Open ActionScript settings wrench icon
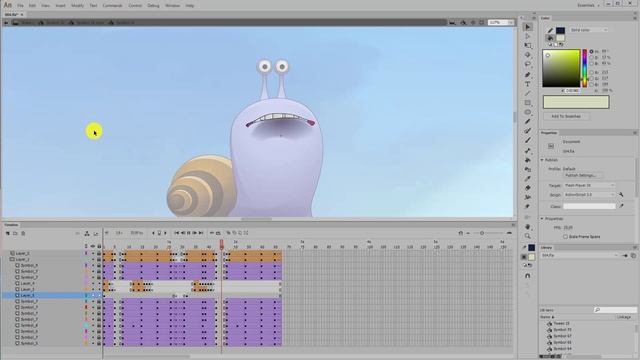Viewport: 640px width, 360px height. pyautogui.click(x=621, y=195)
